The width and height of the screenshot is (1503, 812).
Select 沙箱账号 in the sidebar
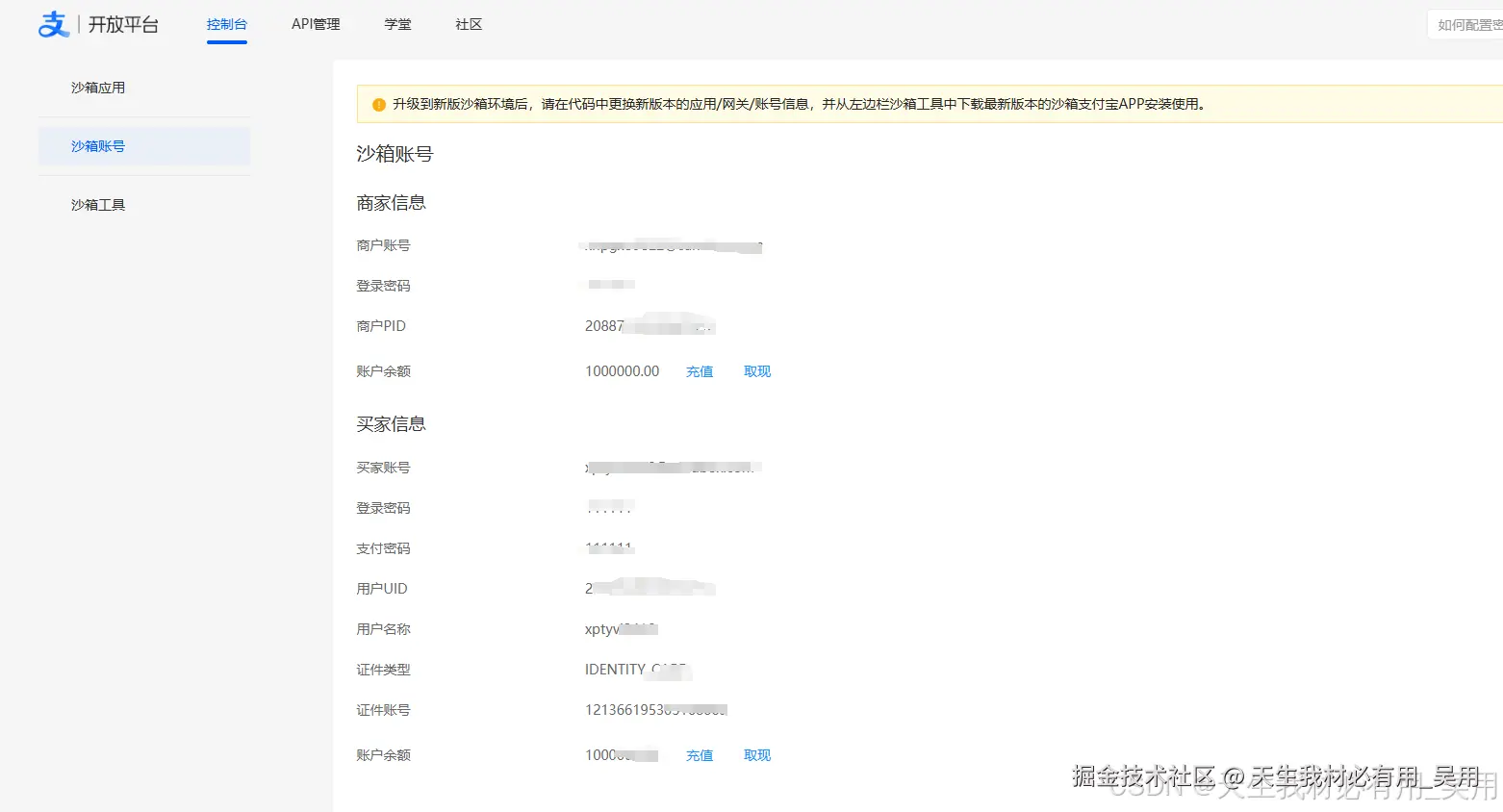tap(98, 145)
